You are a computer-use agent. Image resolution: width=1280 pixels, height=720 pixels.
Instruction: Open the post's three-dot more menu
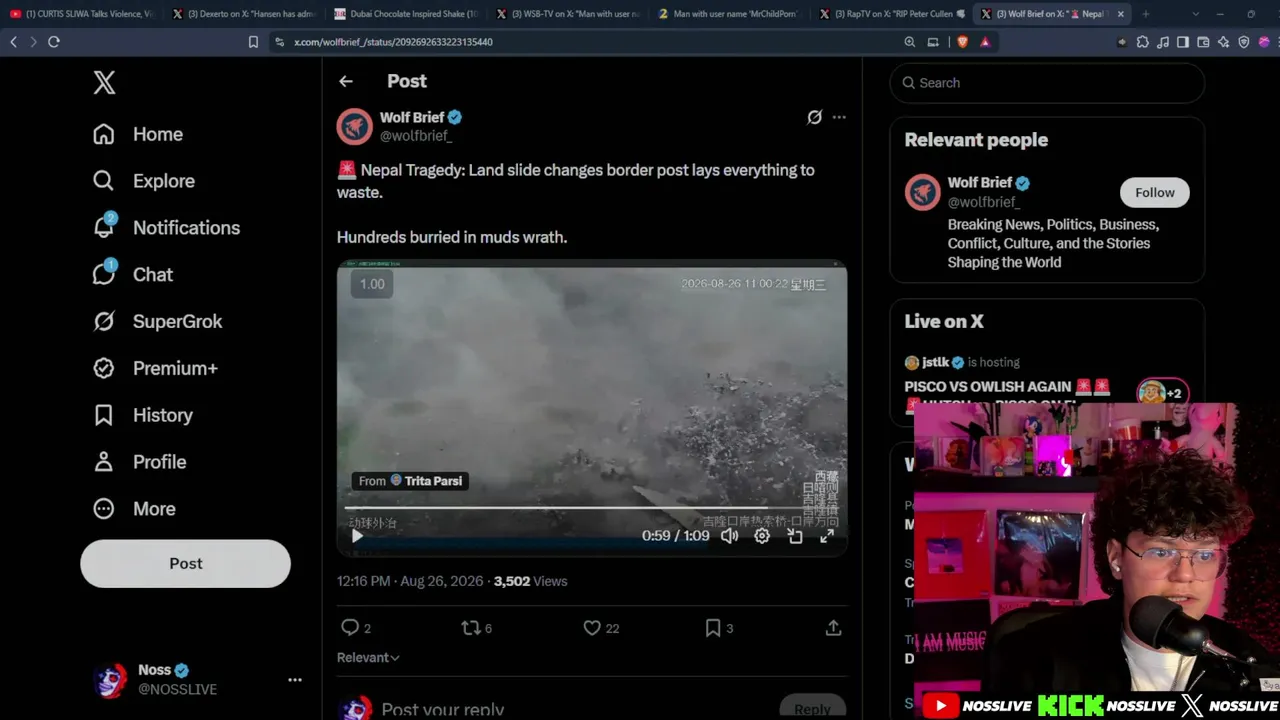click(839, 118)
